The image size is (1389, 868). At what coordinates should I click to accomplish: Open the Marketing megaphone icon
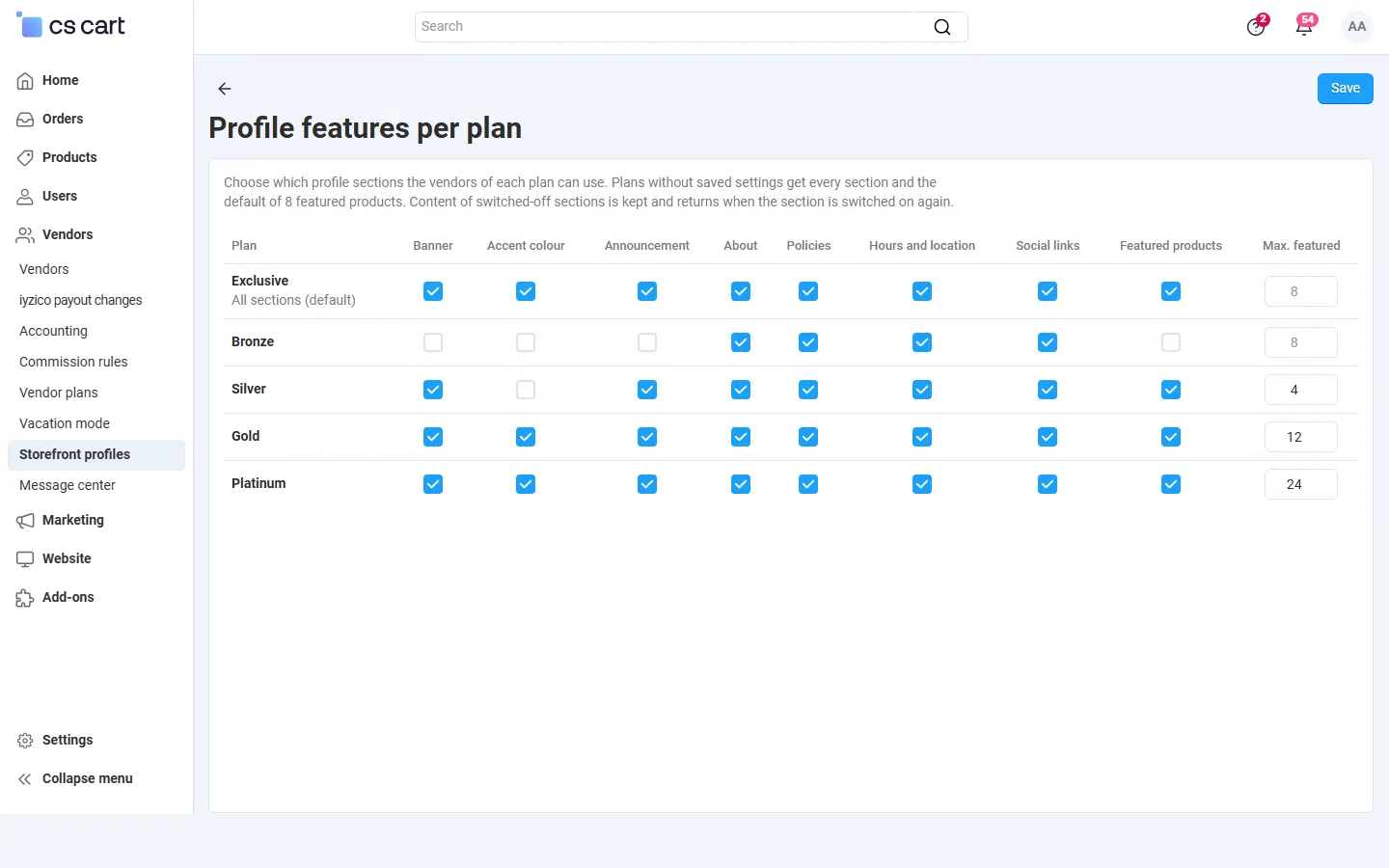click(25, 521)
